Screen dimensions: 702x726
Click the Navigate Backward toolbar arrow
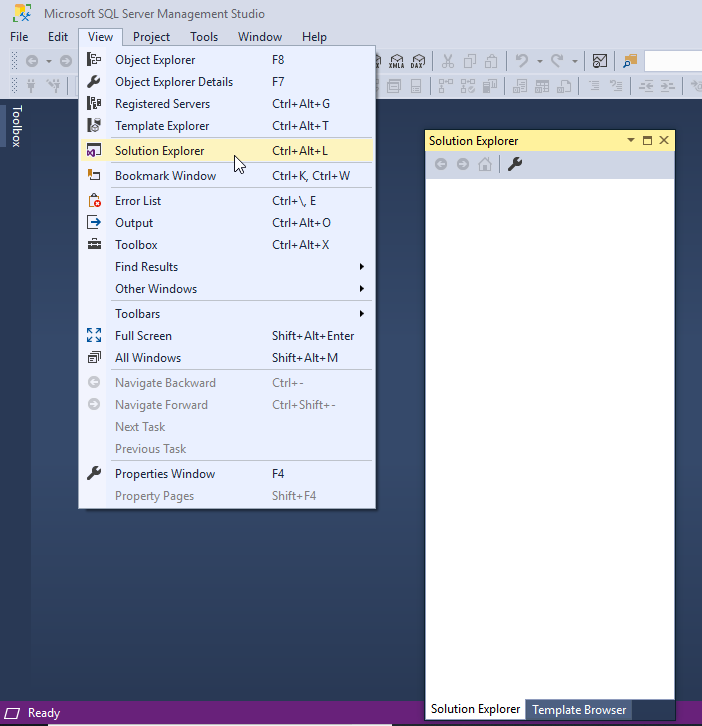point(31,61)
